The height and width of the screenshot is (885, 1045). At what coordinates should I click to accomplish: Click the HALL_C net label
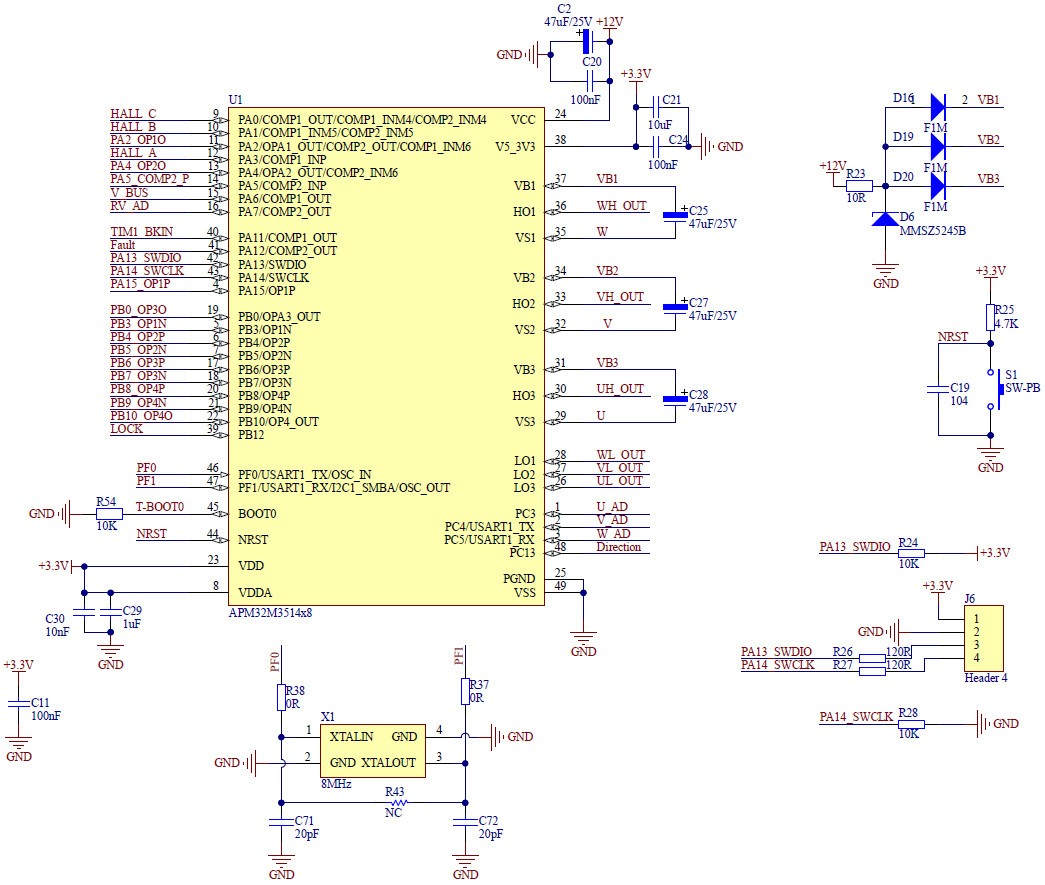tap(133, 114)
